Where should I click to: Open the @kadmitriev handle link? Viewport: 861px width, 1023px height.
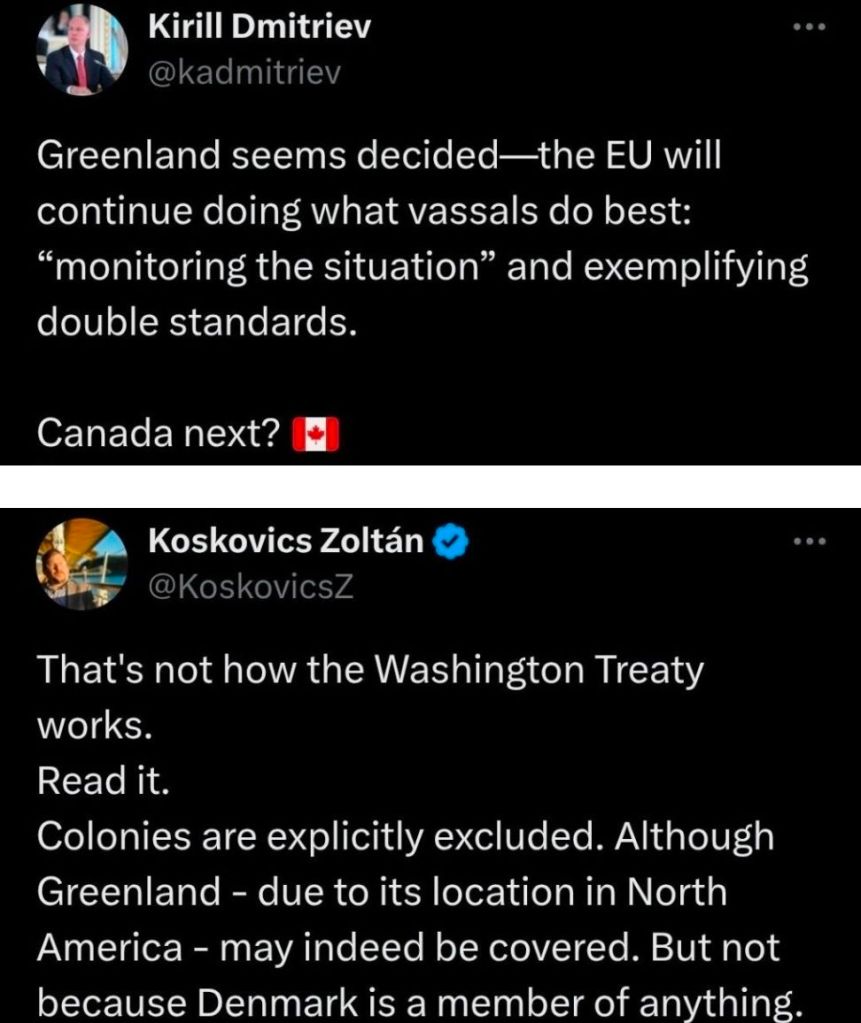click(244, 73)
